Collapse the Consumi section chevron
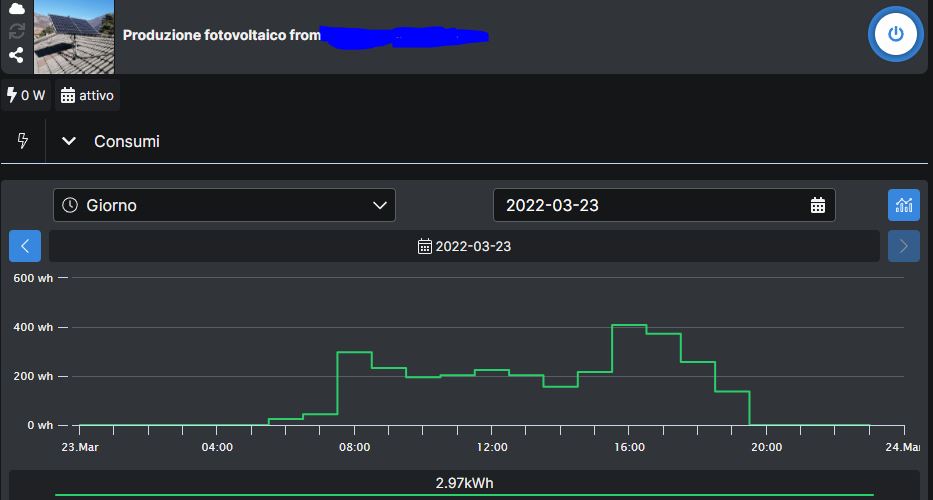This screenshot has height=500, width=933. click(x=69, y=141)
